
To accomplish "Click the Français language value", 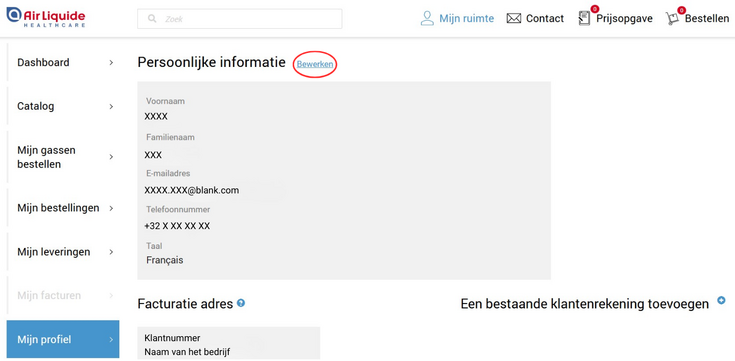I will click(165, 260).
